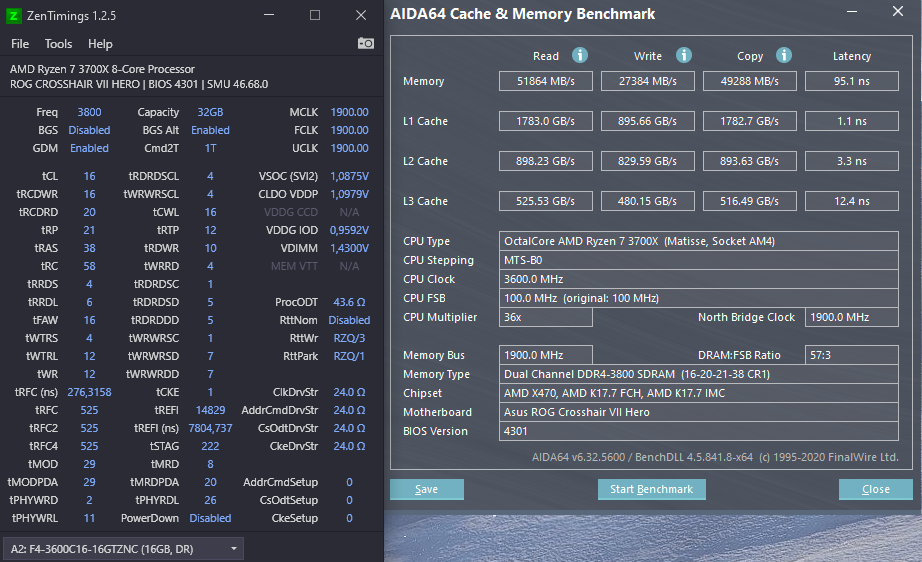The width and height of the screenshot is (922, 562).
Task: Click the North Bridge Clock 1900.0 MHz field
Action: click(x=851, y=317)
